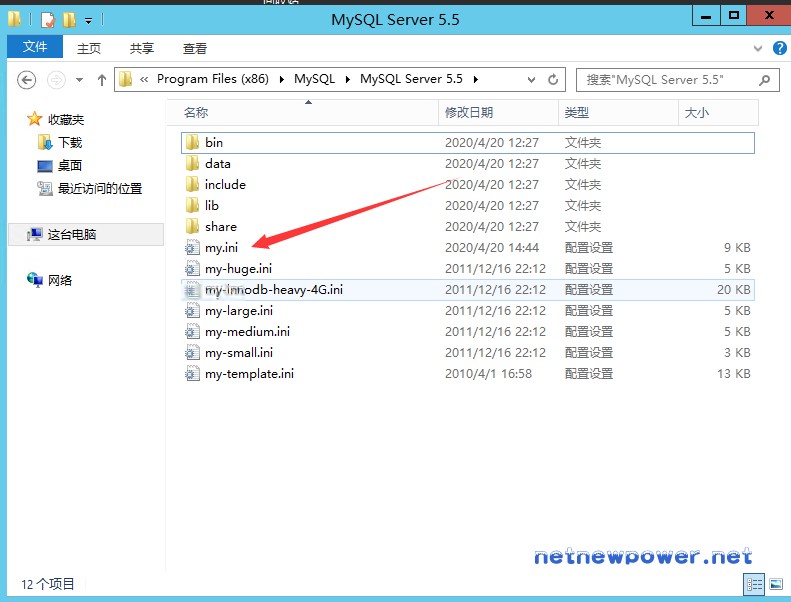This screenshot has height=602, width=791.
Task: Switch to large icons view layout
Action: 776,585
